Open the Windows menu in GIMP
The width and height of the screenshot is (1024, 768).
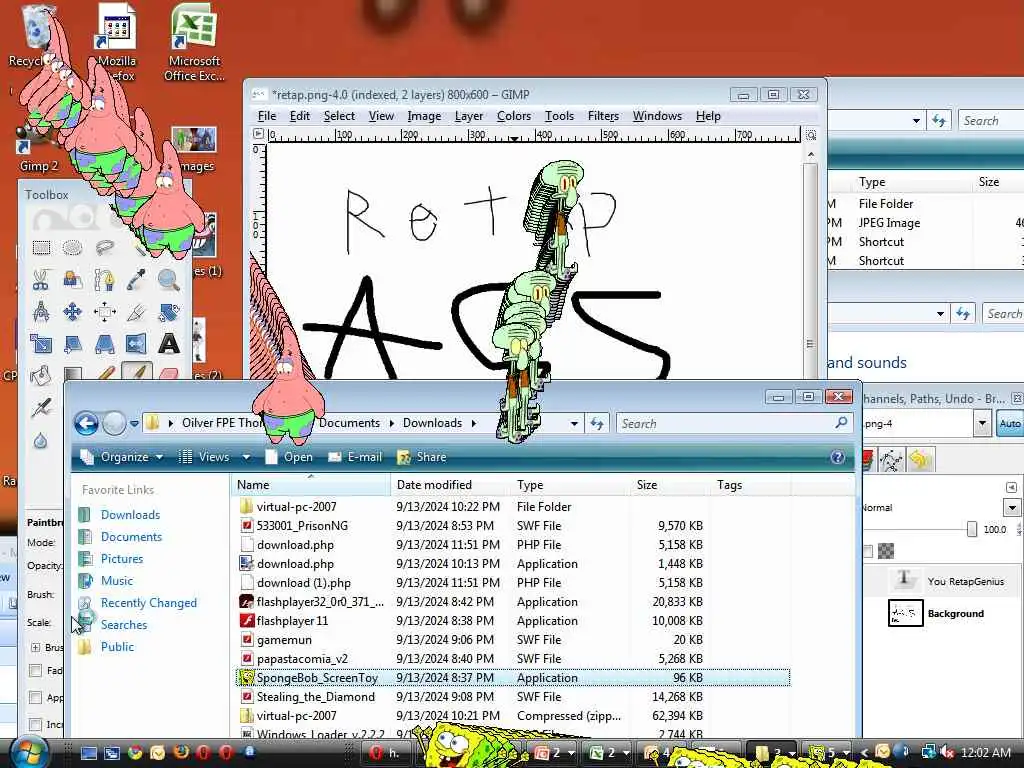(x=657, y=116)
